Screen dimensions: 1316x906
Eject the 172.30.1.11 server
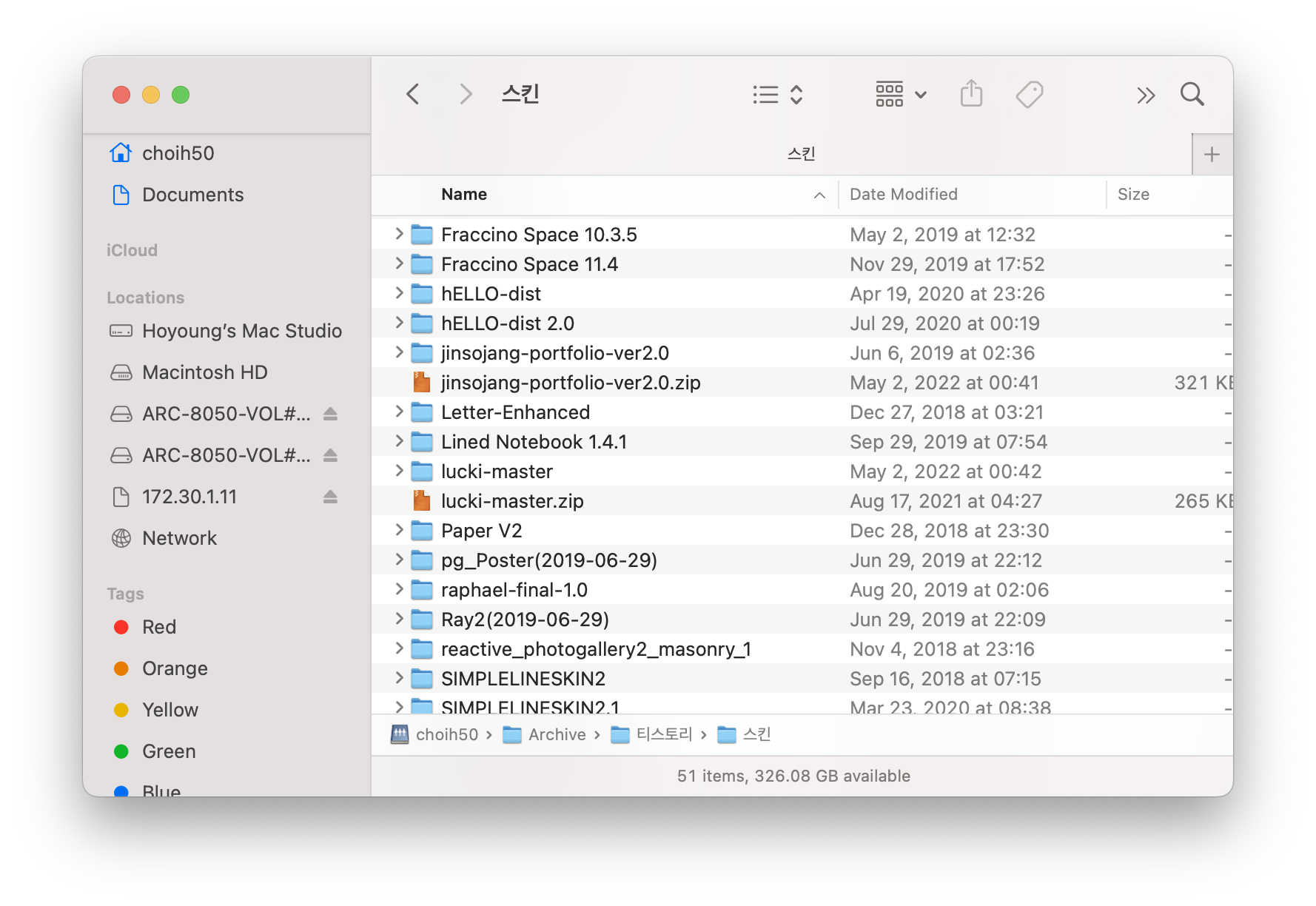click(330, 497)
